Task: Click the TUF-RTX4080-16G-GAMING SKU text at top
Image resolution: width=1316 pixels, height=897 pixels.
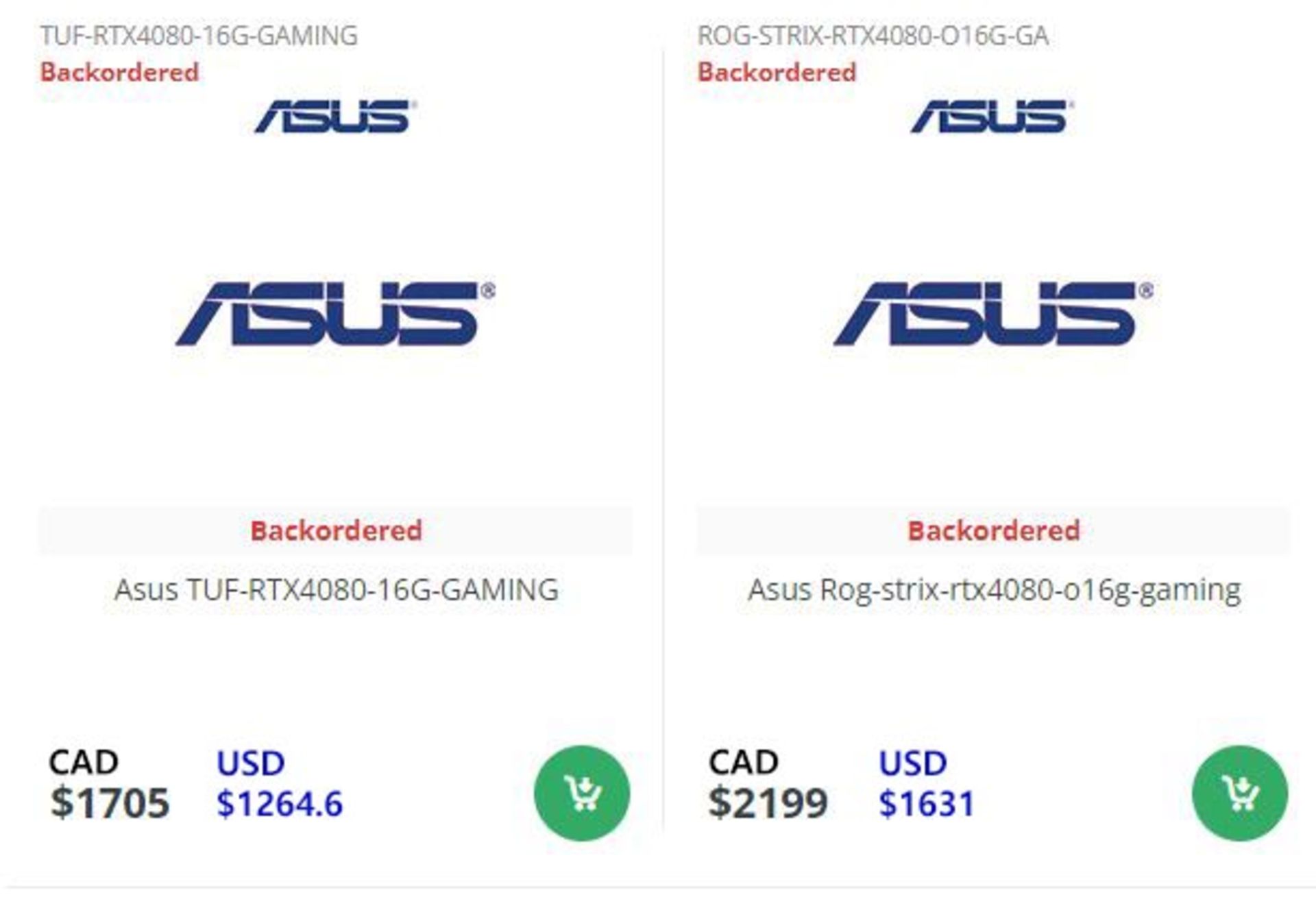Action: pyautogui.click(x=199, y=36)
